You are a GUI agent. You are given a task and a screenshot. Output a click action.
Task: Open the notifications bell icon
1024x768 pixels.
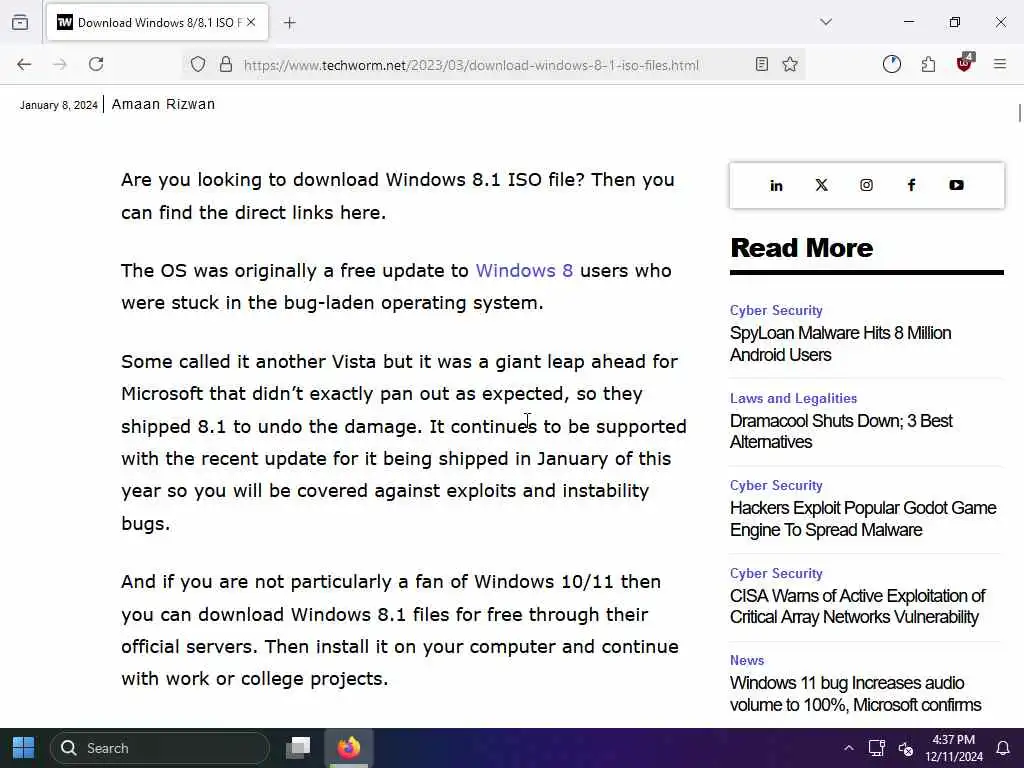coord(1003,748)
